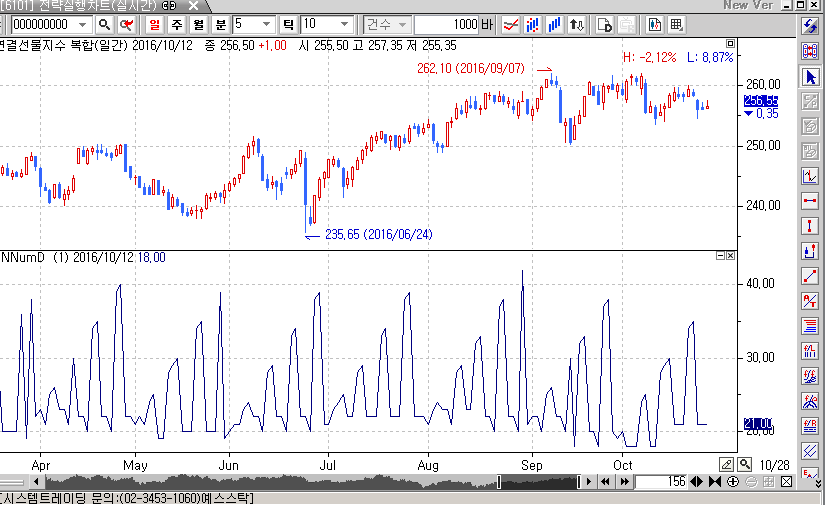Open the grid table icon in top toolbar
The image size is (825, 505).
point(677,24)
